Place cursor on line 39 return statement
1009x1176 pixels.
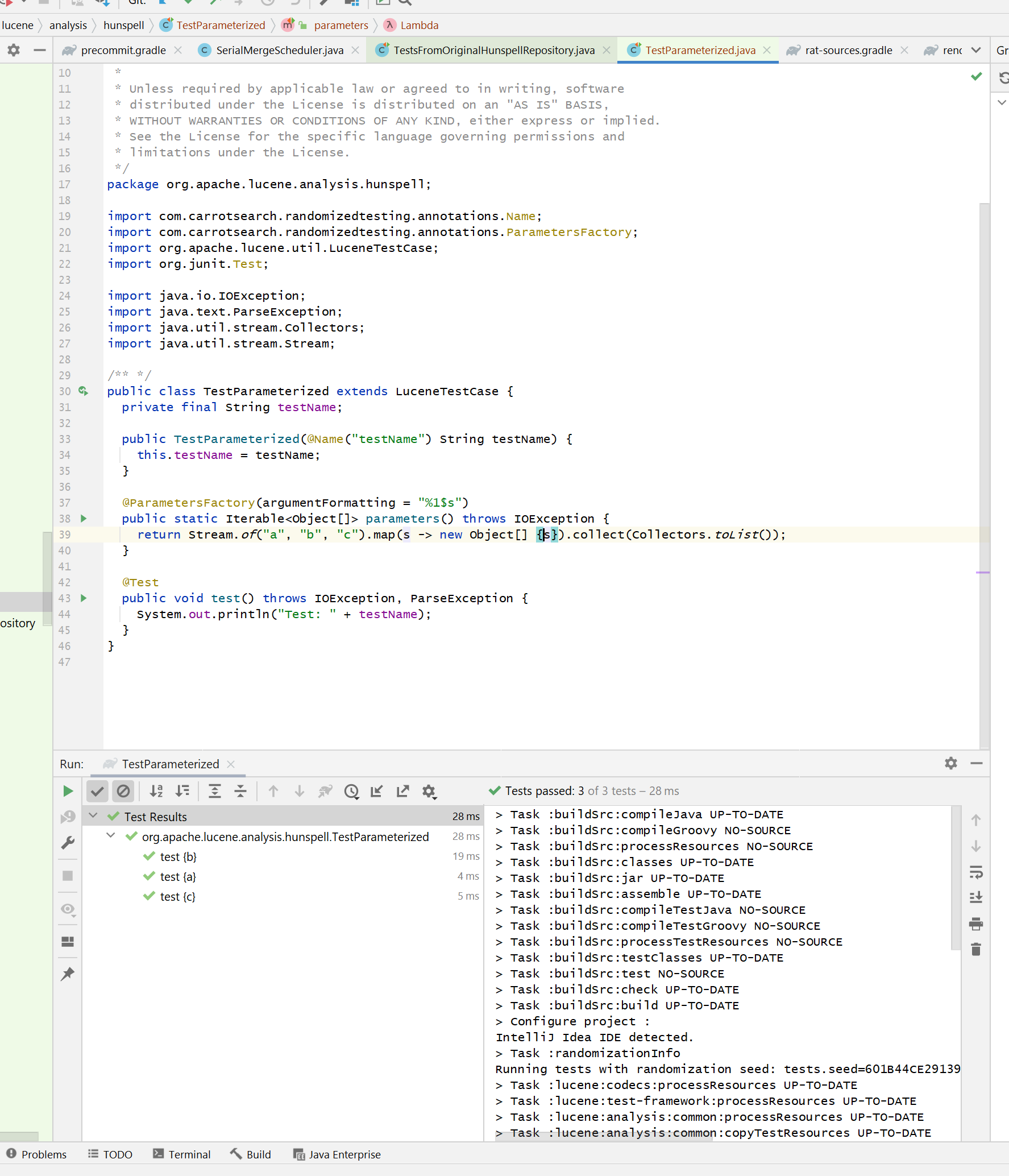pyautogui.click(x=461, y=535)
